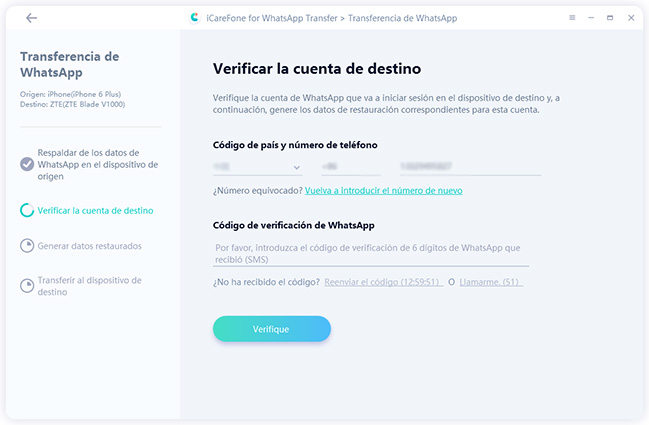The height and width of the screenshot is (425, 649).
Task: Click Código de verificación de WhatsApp label
Action: tap(294, 225)
